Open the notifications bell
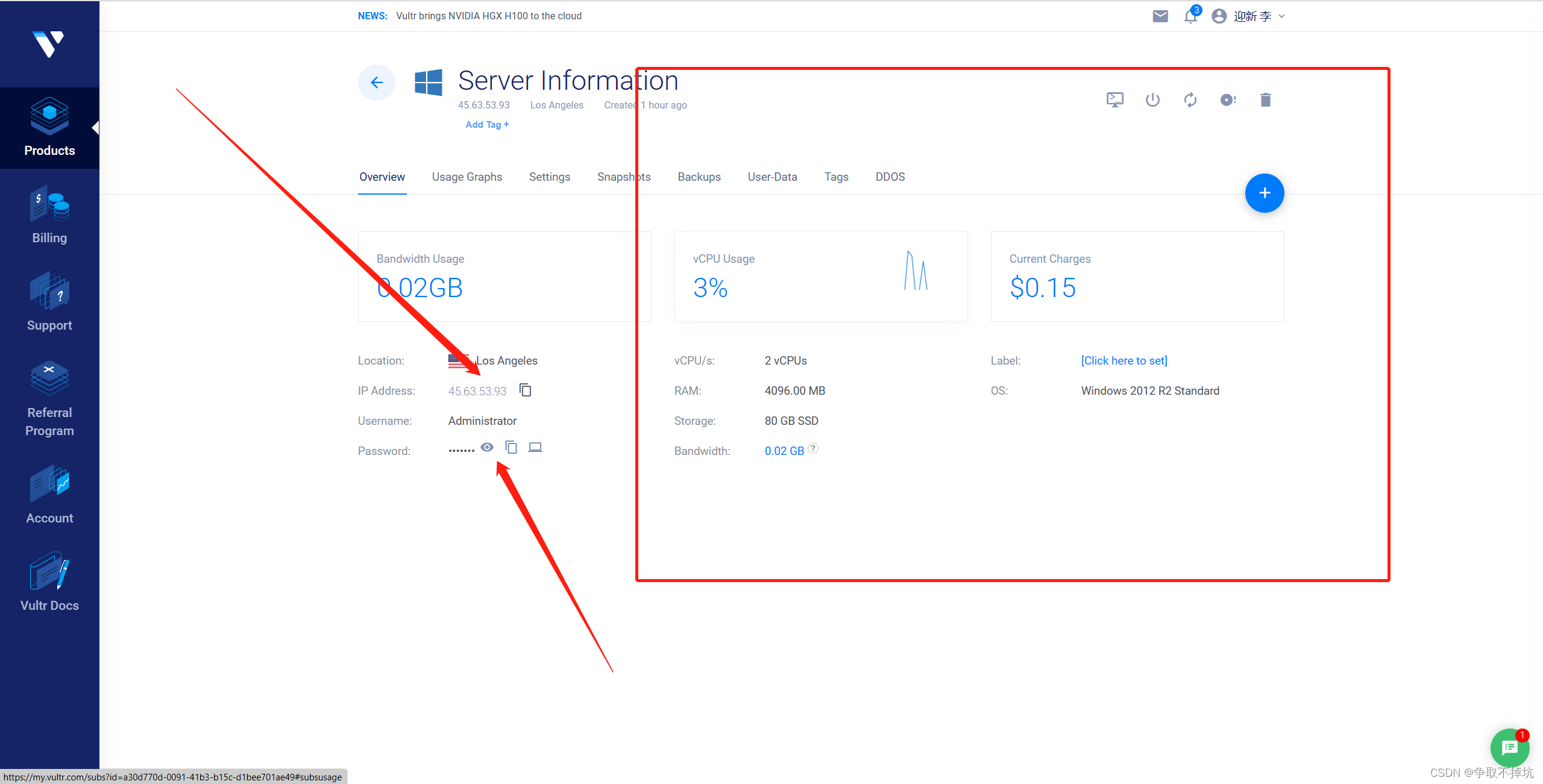The width and height of the screenshot is (1543, 784). point(1190,16)
